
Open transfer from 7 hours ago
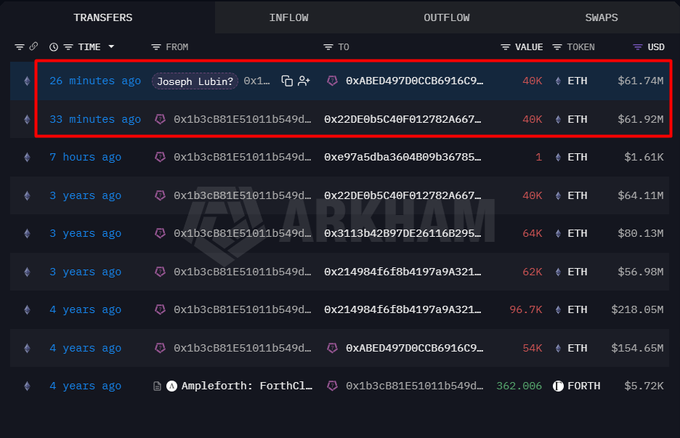85,157
